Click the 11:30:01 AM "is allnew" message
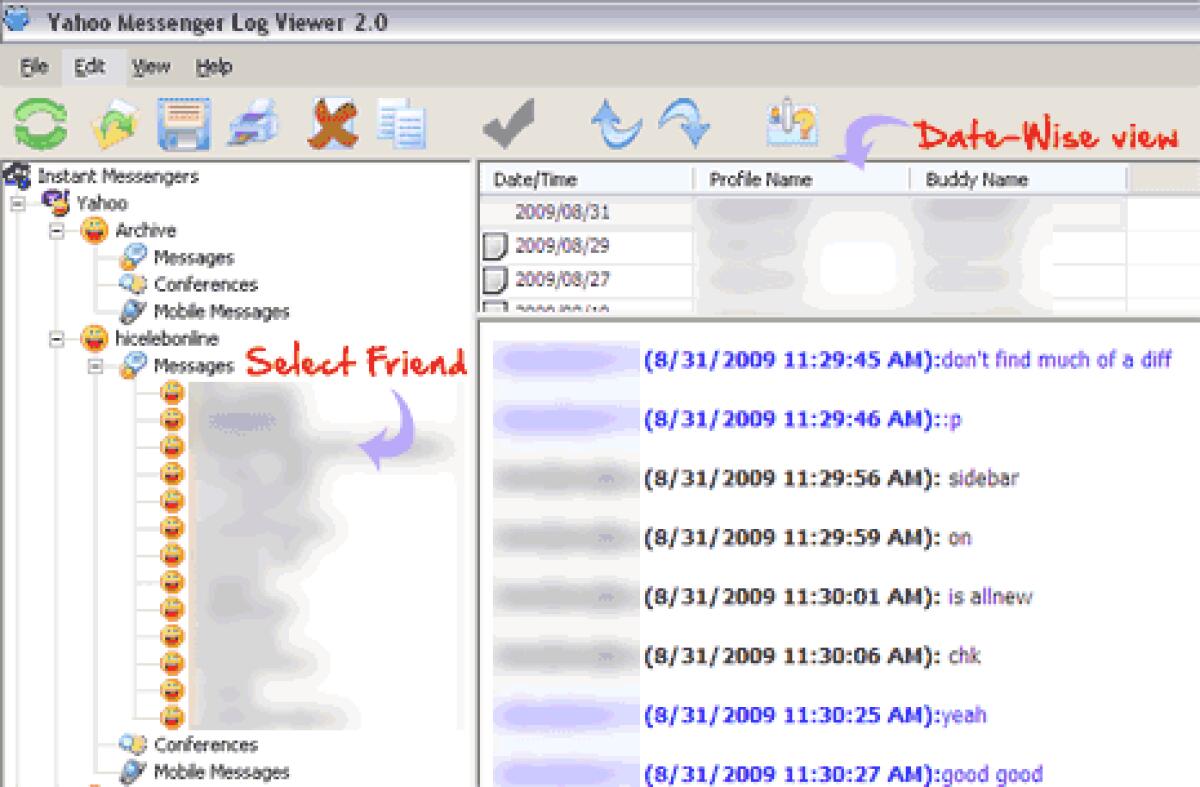The height and width of the screenshot is (787, 1200). [x=990, y=597]
